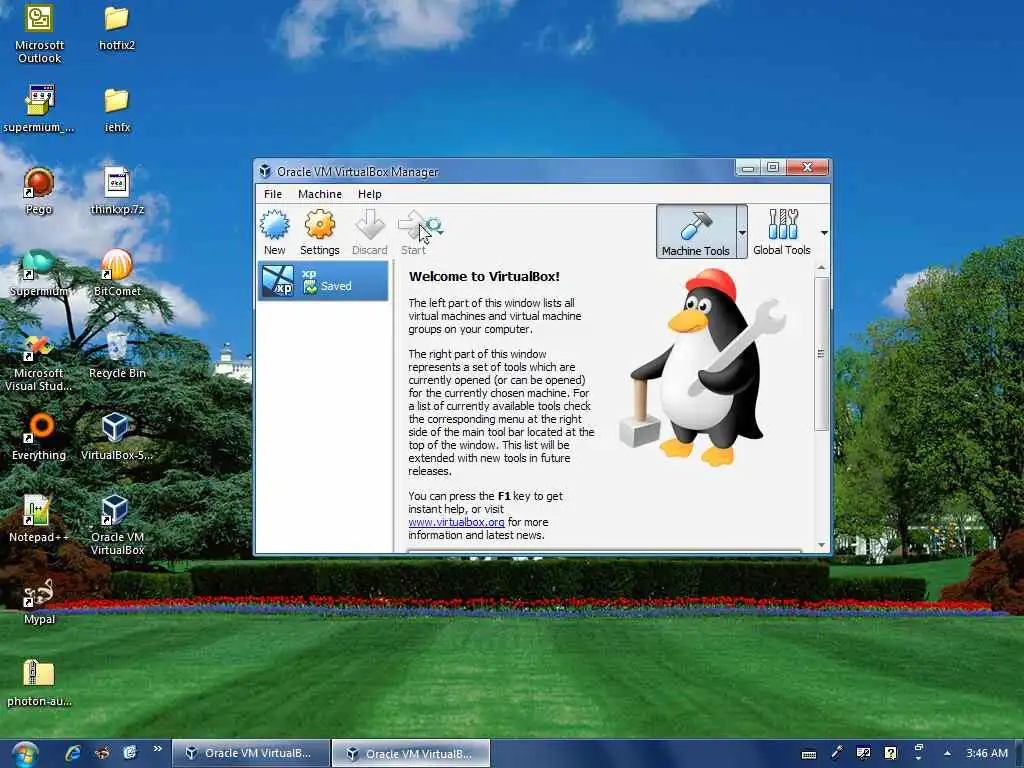Open the hotfix2 folder on the desktop
The image size is (1024, 768).
coord(117,28)
